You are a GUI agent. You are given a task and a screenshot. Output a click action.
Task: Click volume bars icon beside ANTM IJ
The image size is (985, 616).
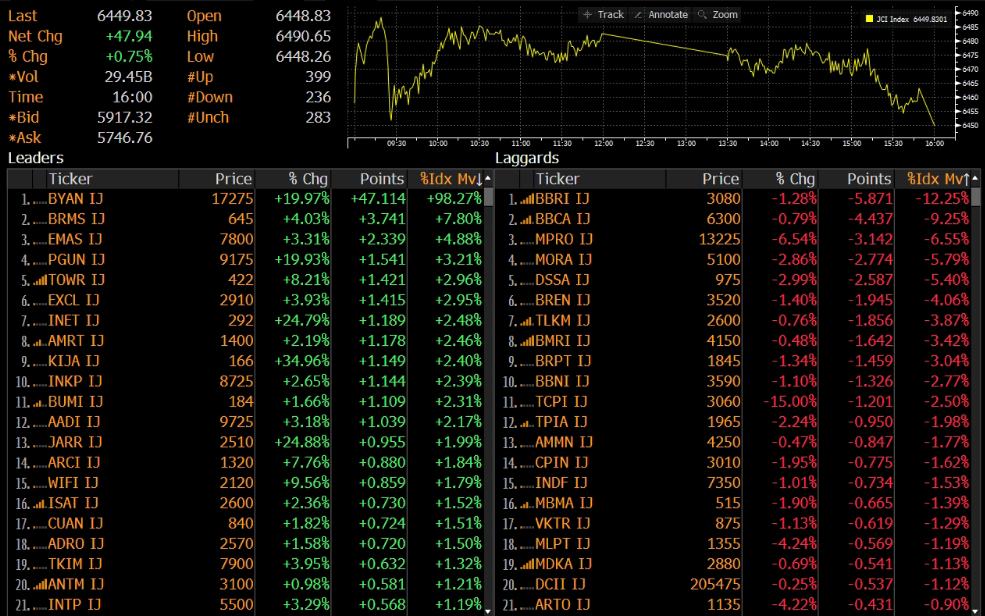pyautogui.click(x=40, y=585)
